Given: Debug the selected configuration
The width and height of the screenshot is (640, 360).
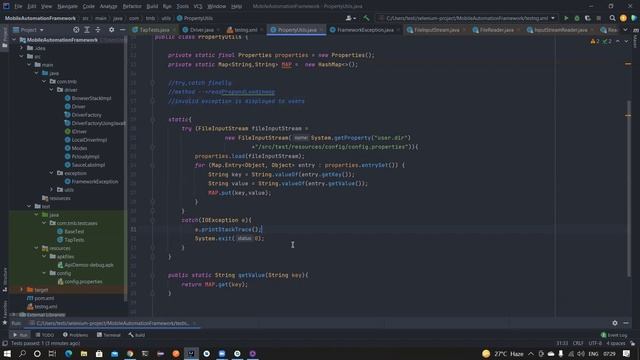Looking at the screenshot, I should click(577, 18).
